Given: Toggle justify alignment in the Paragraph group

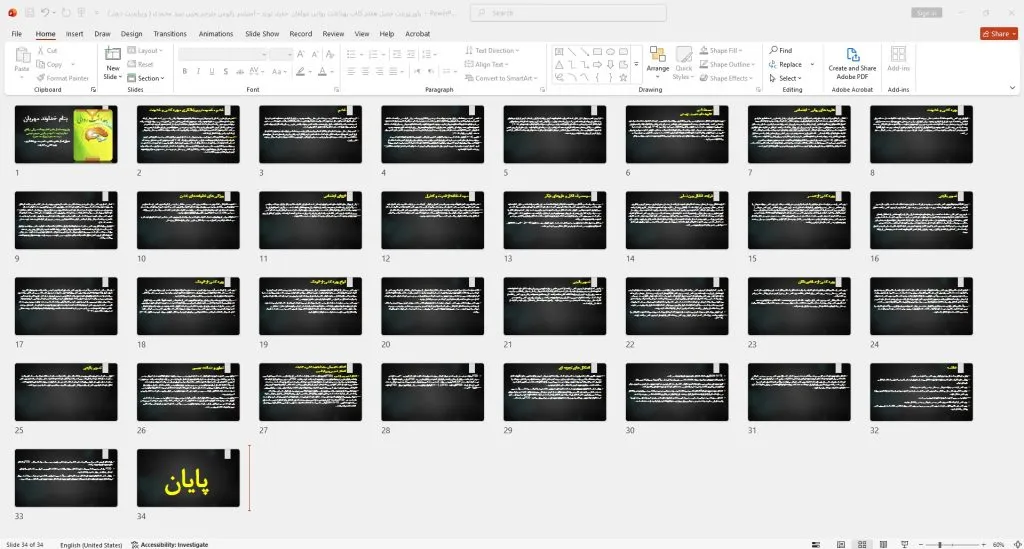Looking at the screenshot, I should (x=393, y=71).
